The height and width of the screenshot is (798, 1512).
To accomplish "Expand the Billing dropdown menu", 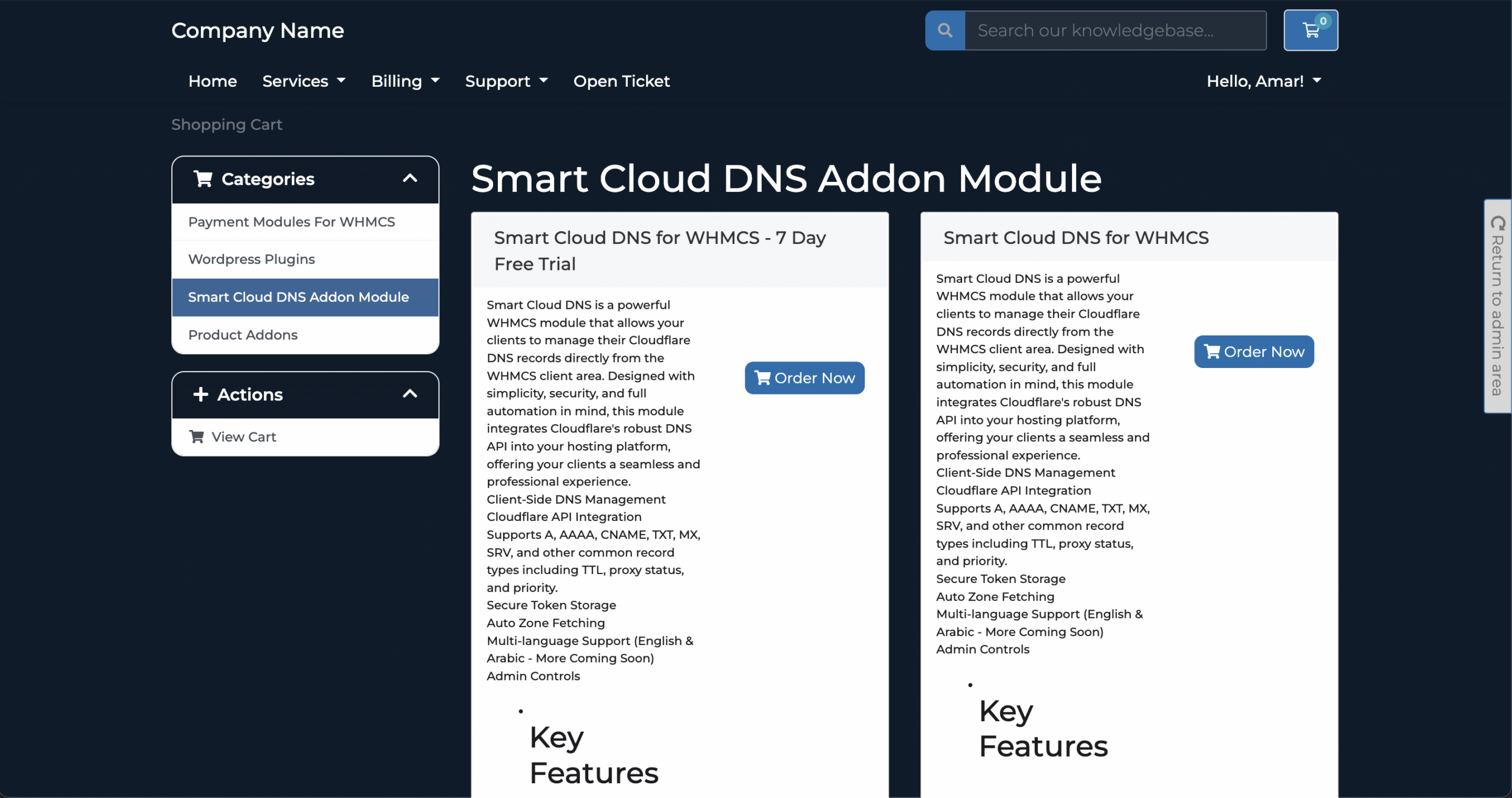I will pos(405,81).
